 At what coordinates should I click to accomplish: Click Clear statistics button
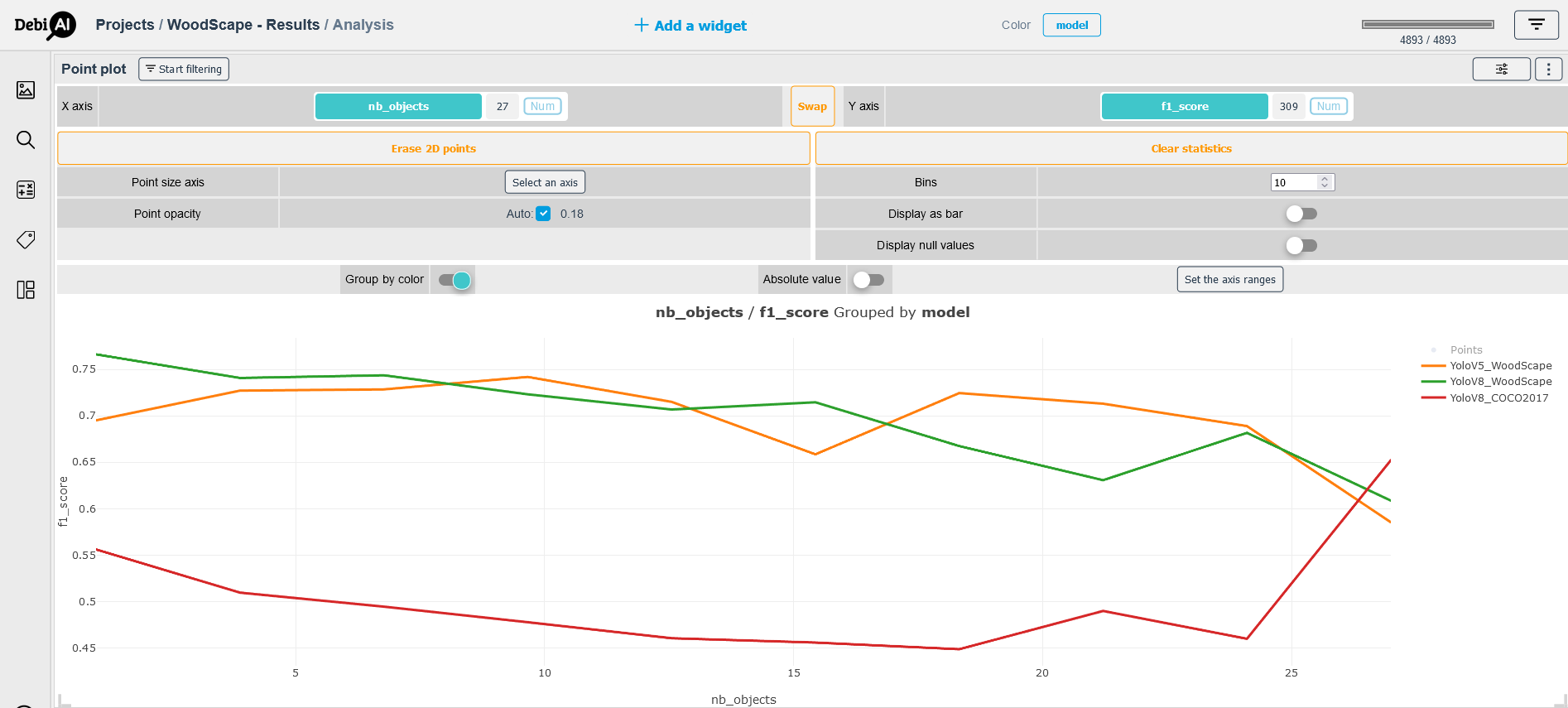coord(1191,148)
